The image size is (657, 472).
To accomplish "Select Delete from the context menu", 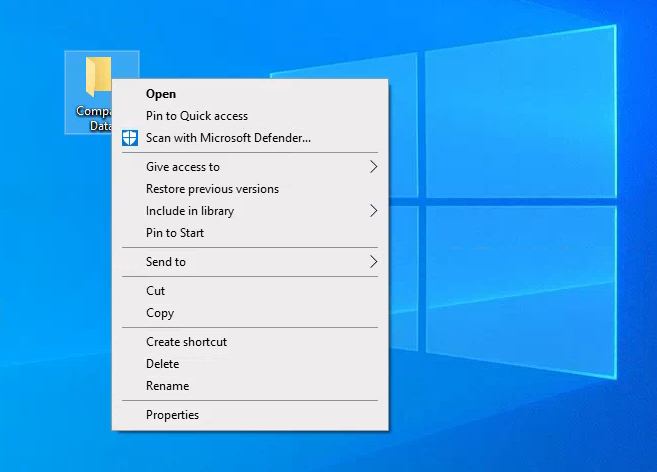I will [163, 364].
